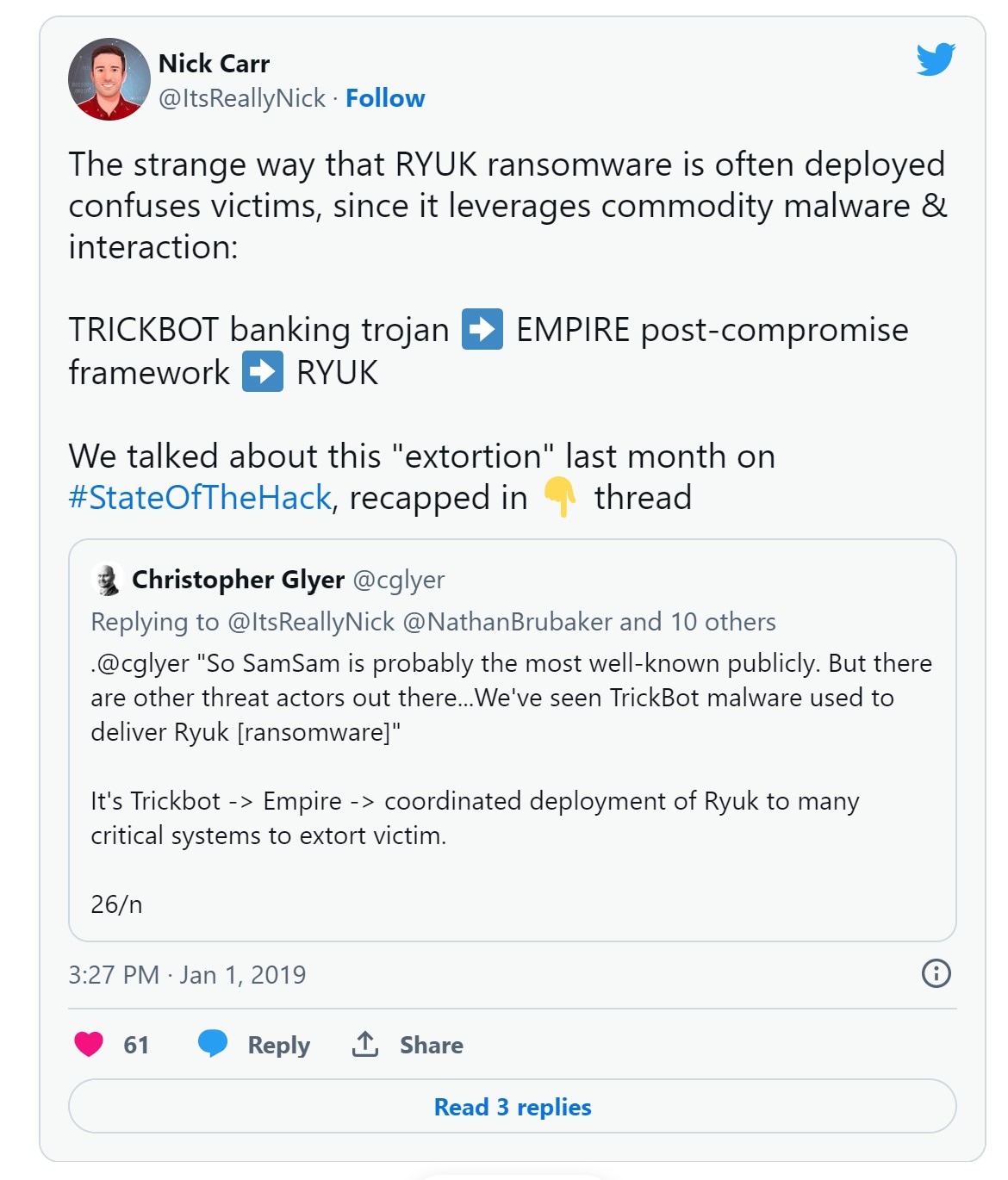
Task: Click Christopher Glyer's small avatar
Action: (107, 580)
